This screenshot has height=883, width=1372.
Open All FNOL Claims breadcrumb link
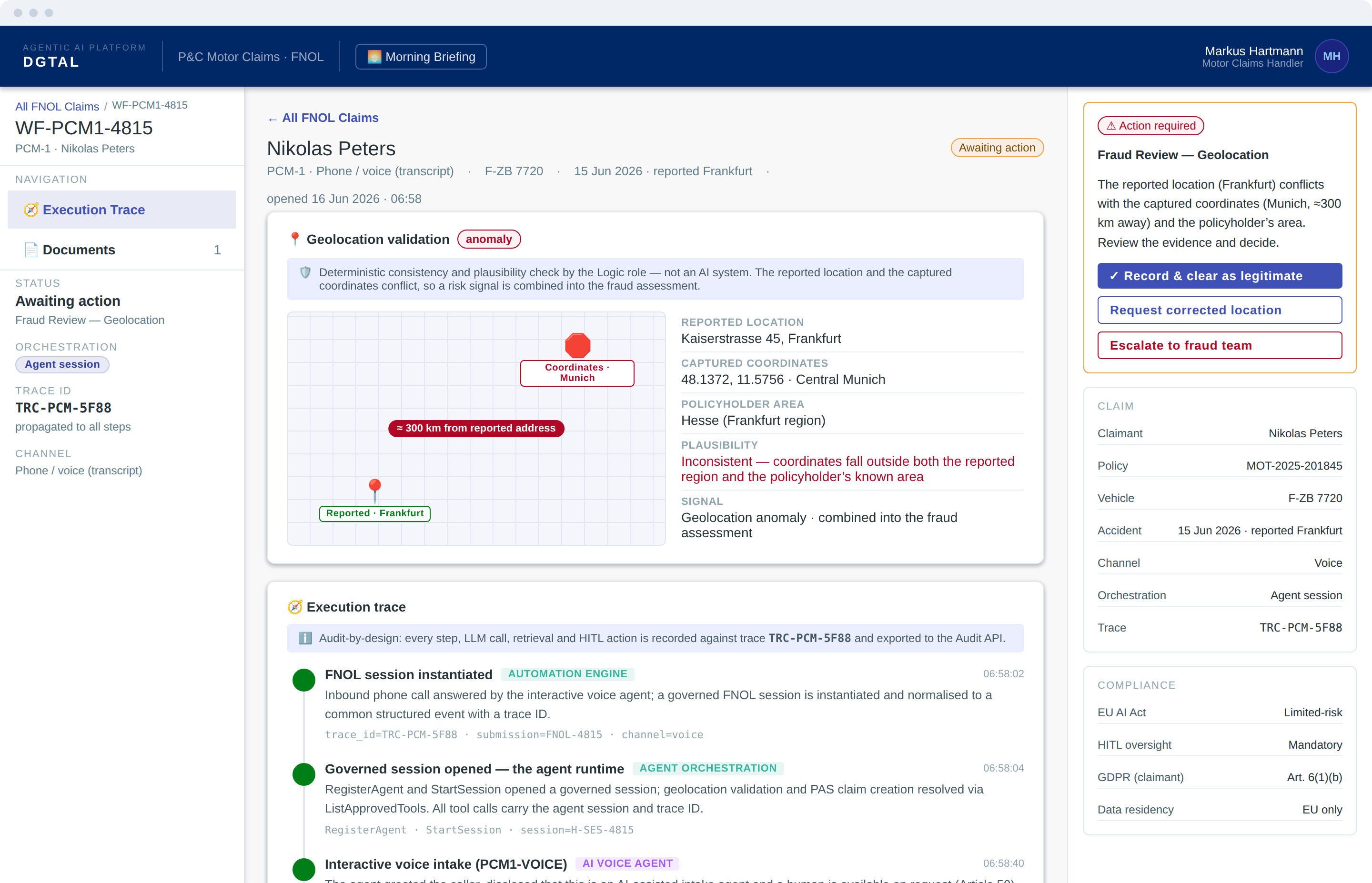[57, 106]
